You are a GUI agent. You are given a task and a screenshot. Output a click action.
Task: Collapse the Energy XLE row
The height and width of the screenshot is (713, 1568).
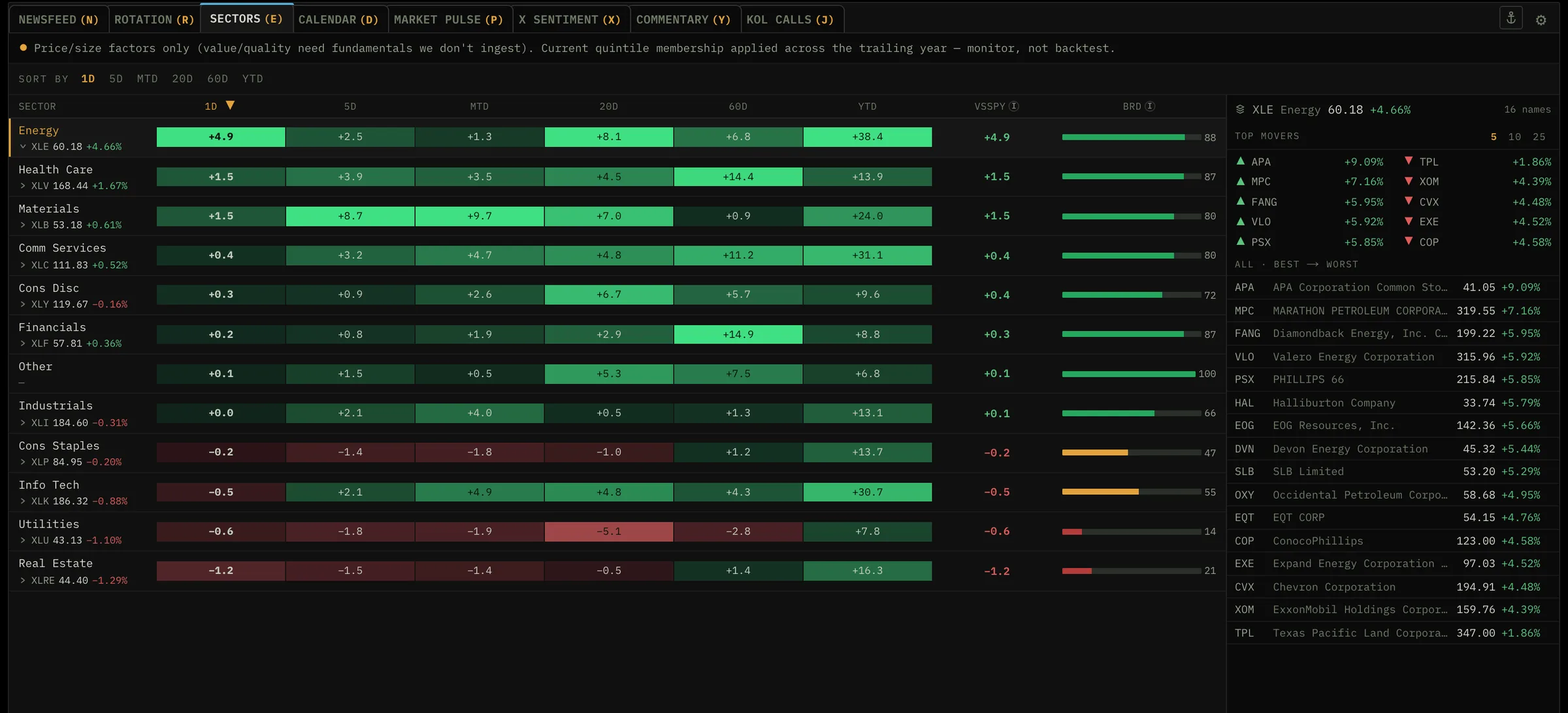pyautogui.click(x=23, y=147)
